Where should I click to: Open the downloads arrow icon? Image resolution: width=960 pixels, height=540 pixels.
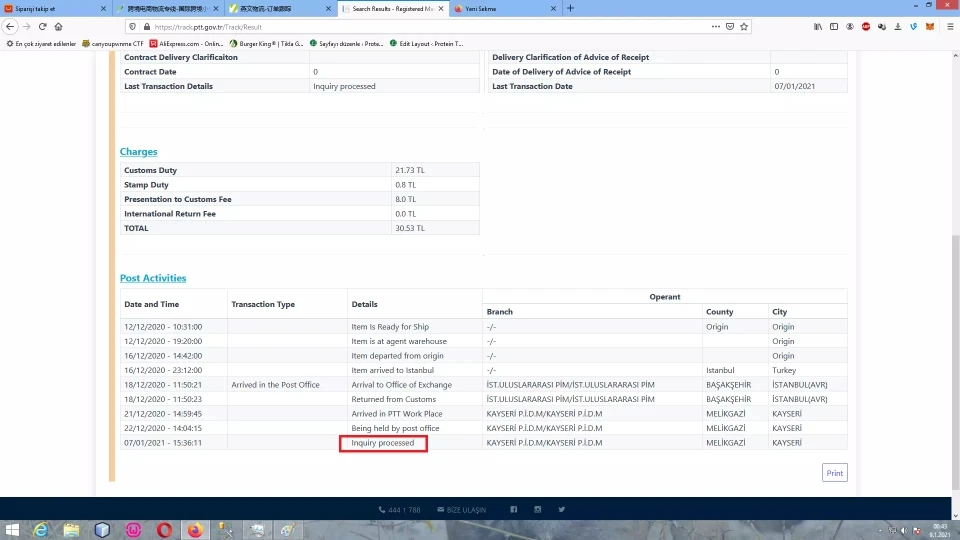tap(898, 26)
